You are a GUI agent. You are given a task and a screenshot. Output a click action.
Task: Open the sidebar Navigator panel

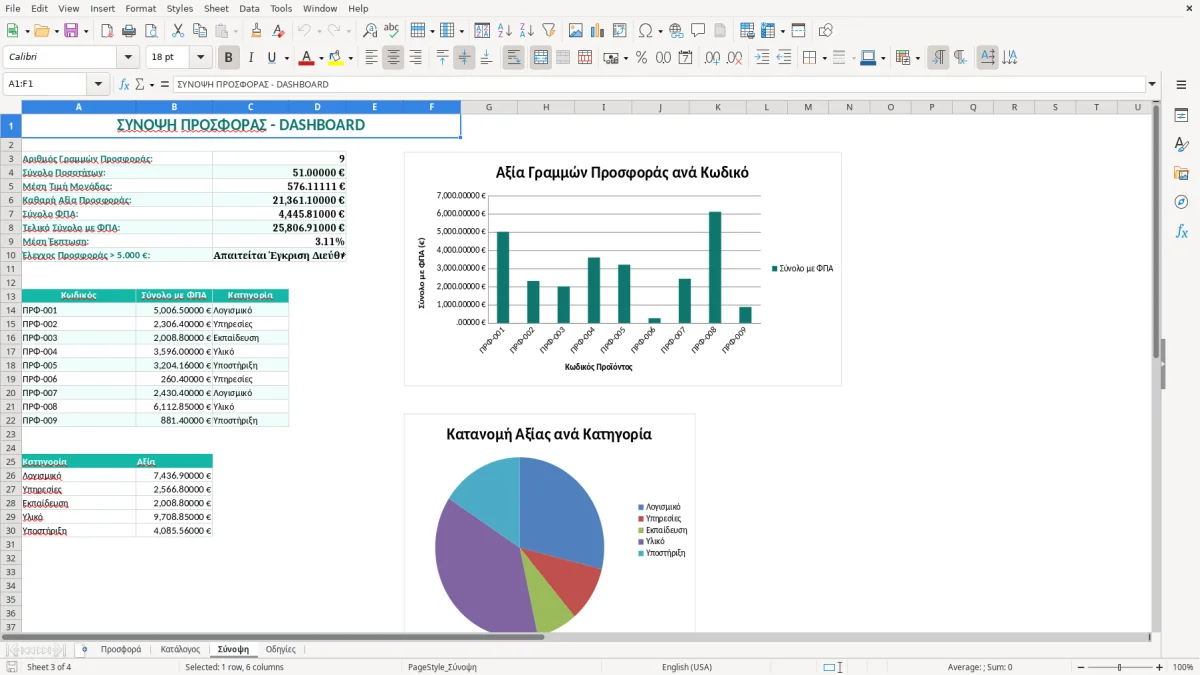pos(1181,202)
